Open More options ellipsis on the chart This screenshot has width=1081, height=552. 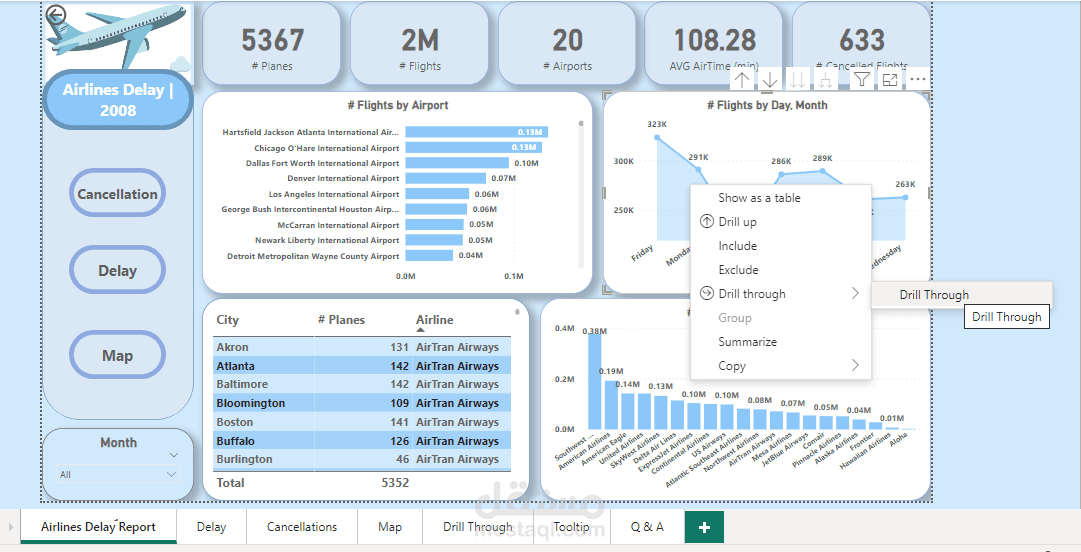[x=917, y=80]
